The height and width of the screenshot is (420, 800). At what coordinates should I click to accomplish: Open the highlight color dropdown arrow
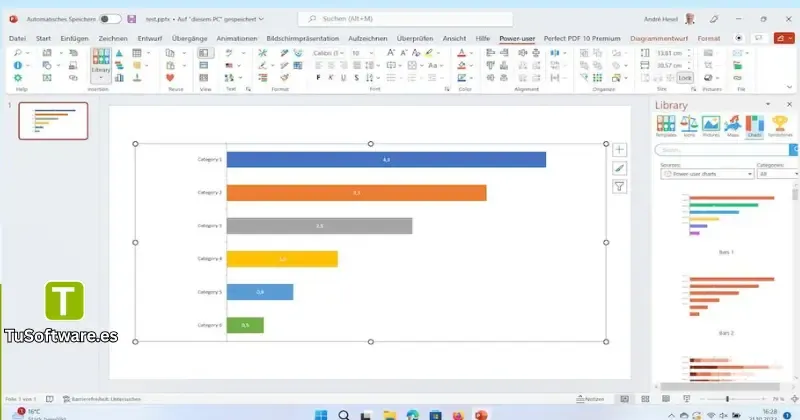click(438, 53)
